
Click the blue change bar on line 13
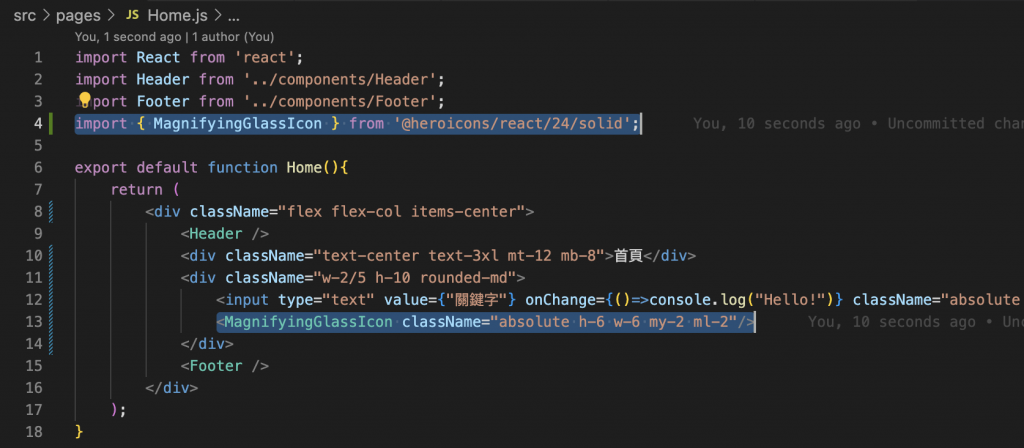click(51, 321)
